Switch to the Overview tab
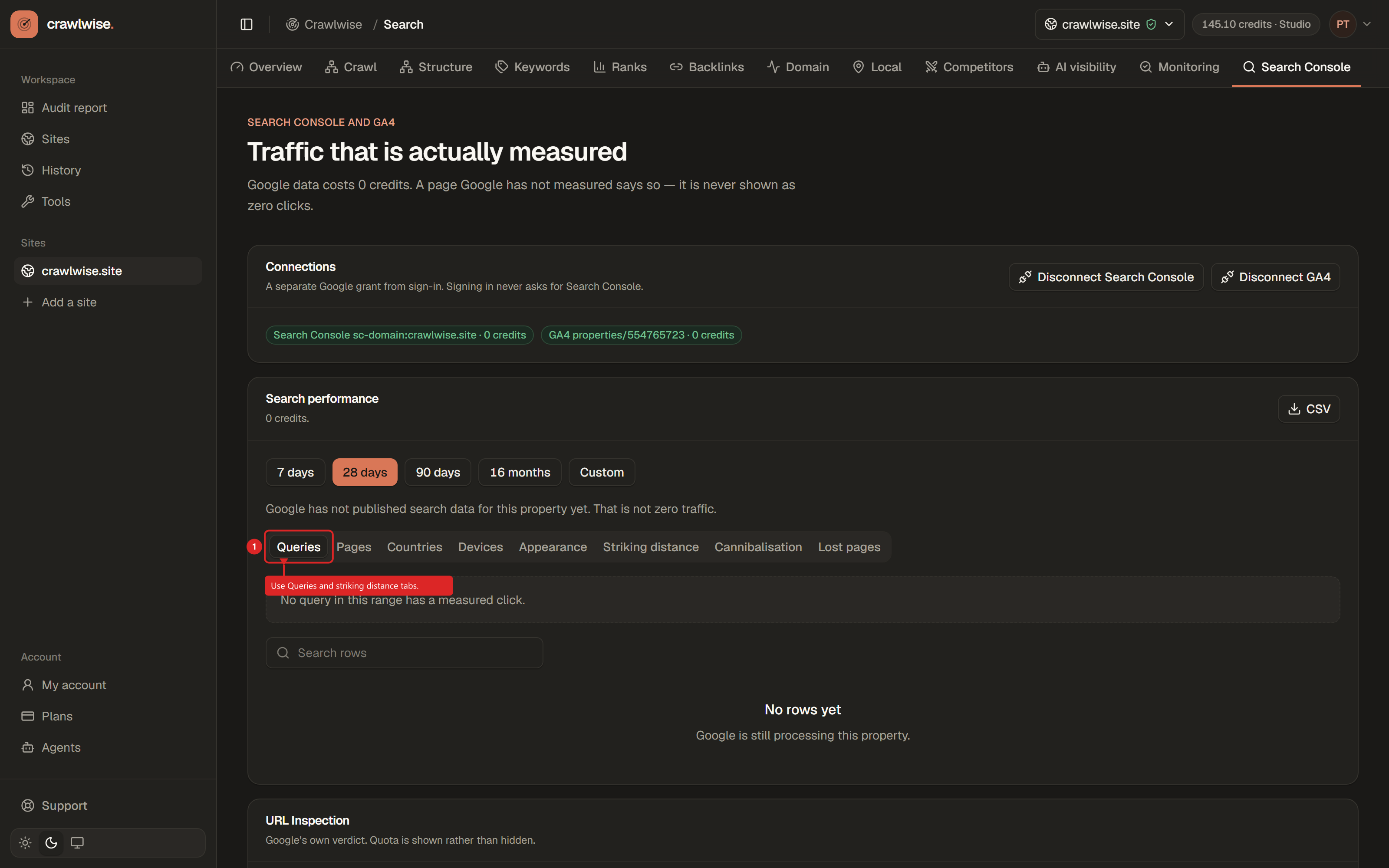 [267, 67]
